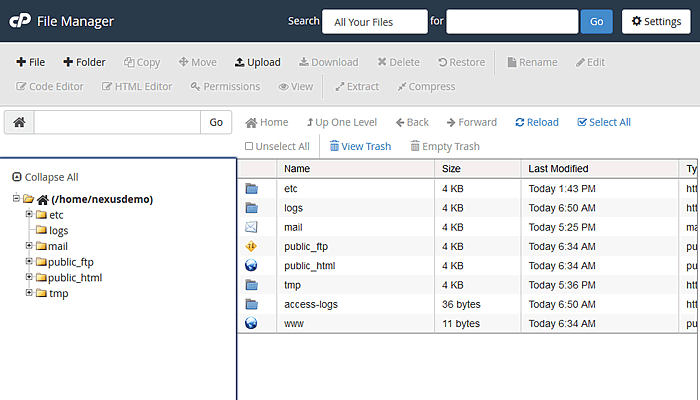Open Settings with the gear button
The image size is (700, 400).
[x=656, y=21]
